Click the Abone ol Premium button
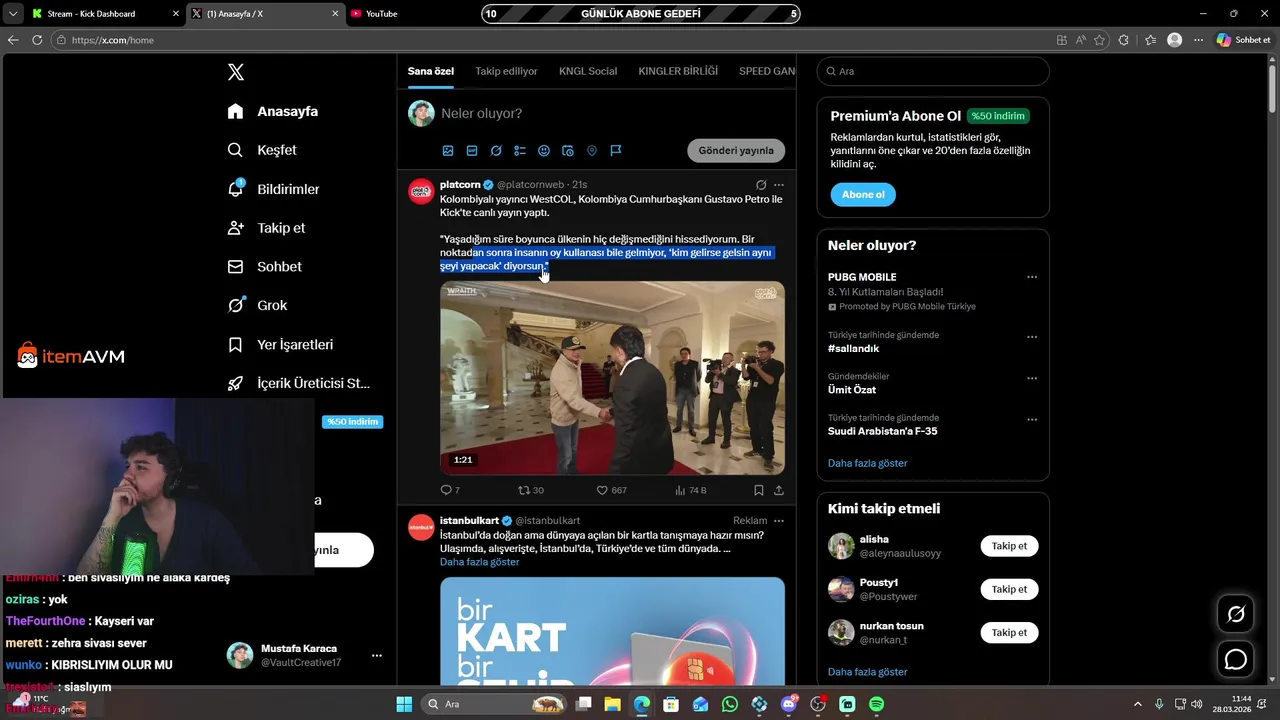 tap(863, 194)
